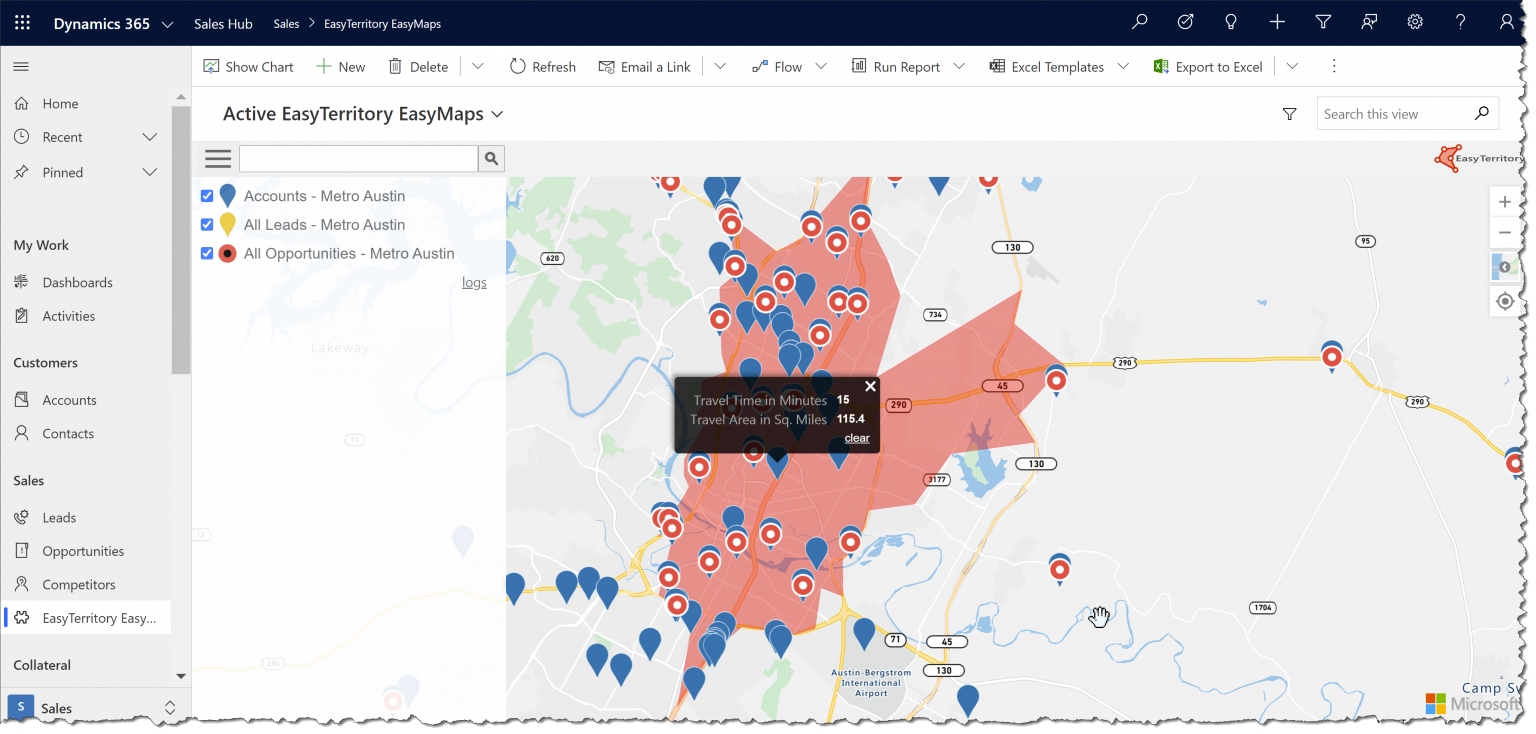Open quick create using the plus icon
The height and width of the screenshot is (734, 1536).
[1277, 21]
